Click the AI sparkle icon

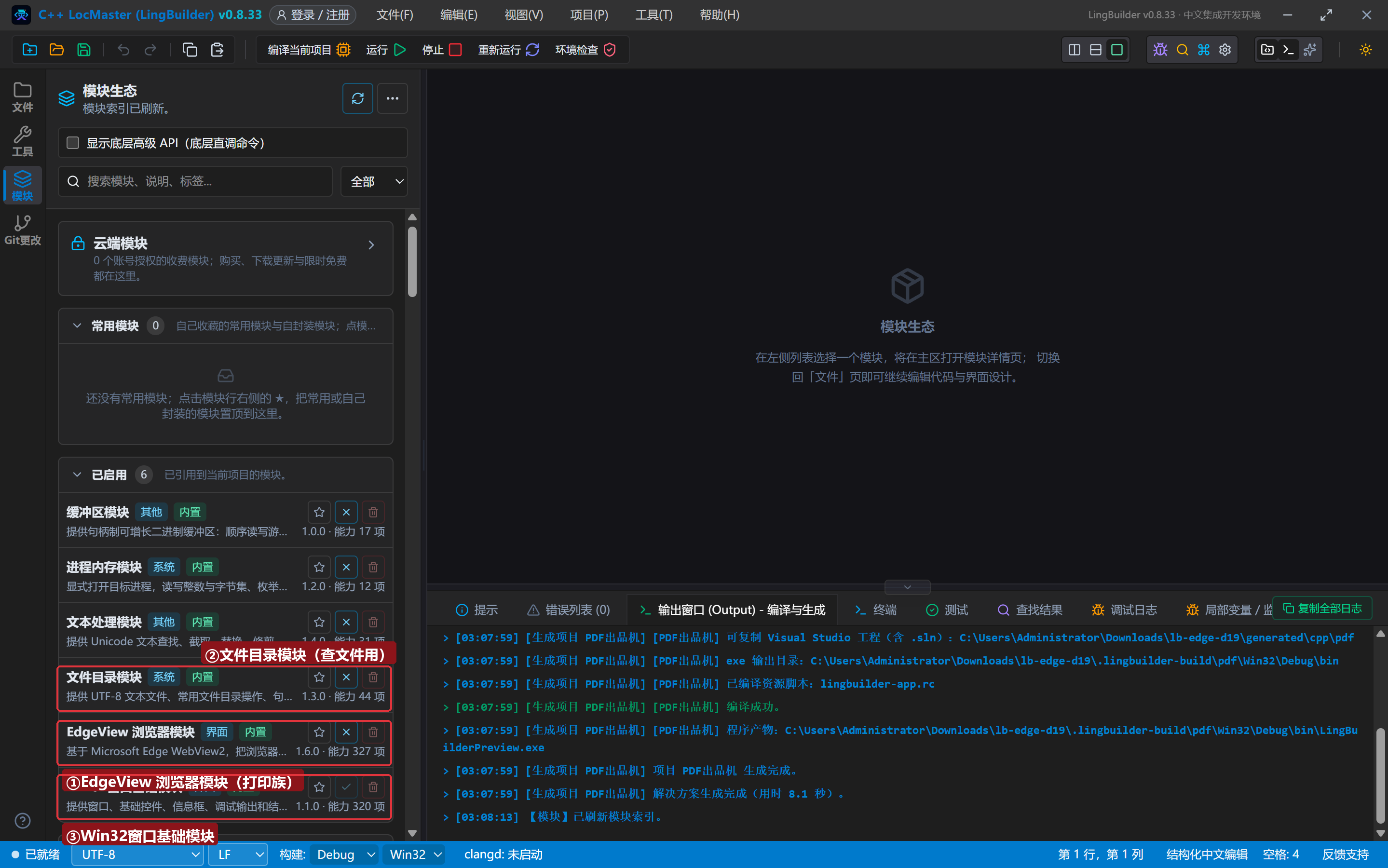tap(1310, 50)
